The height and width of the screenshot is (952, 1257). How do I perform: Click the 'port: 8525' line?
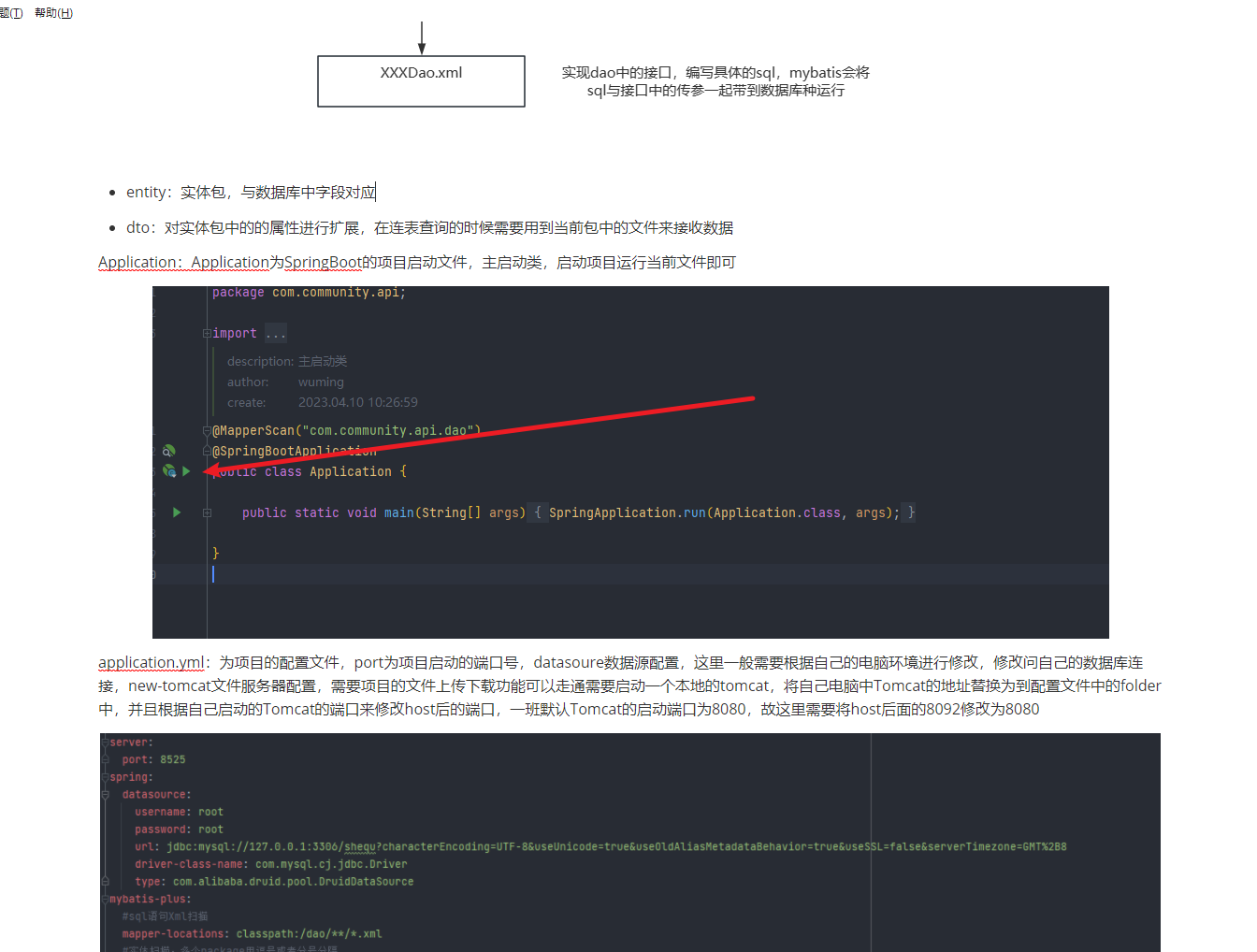(x=153, y=760)
